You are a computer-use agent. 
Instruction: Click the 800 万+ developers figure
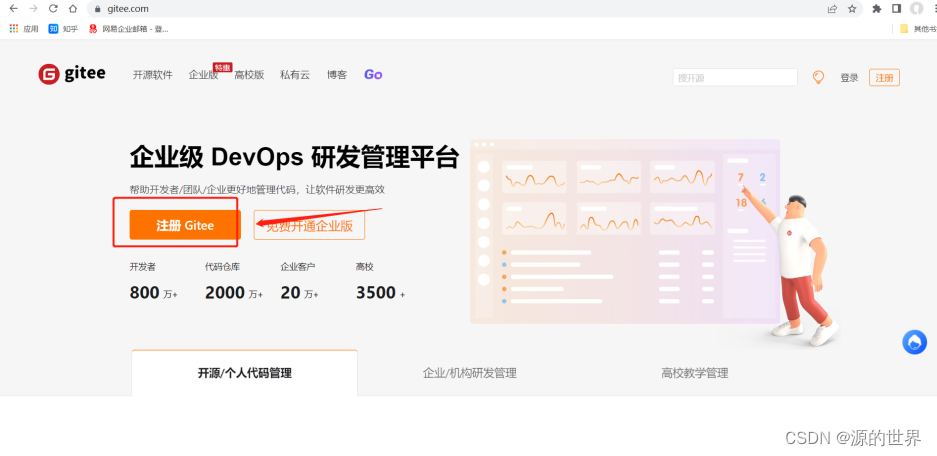pos(154,293)
